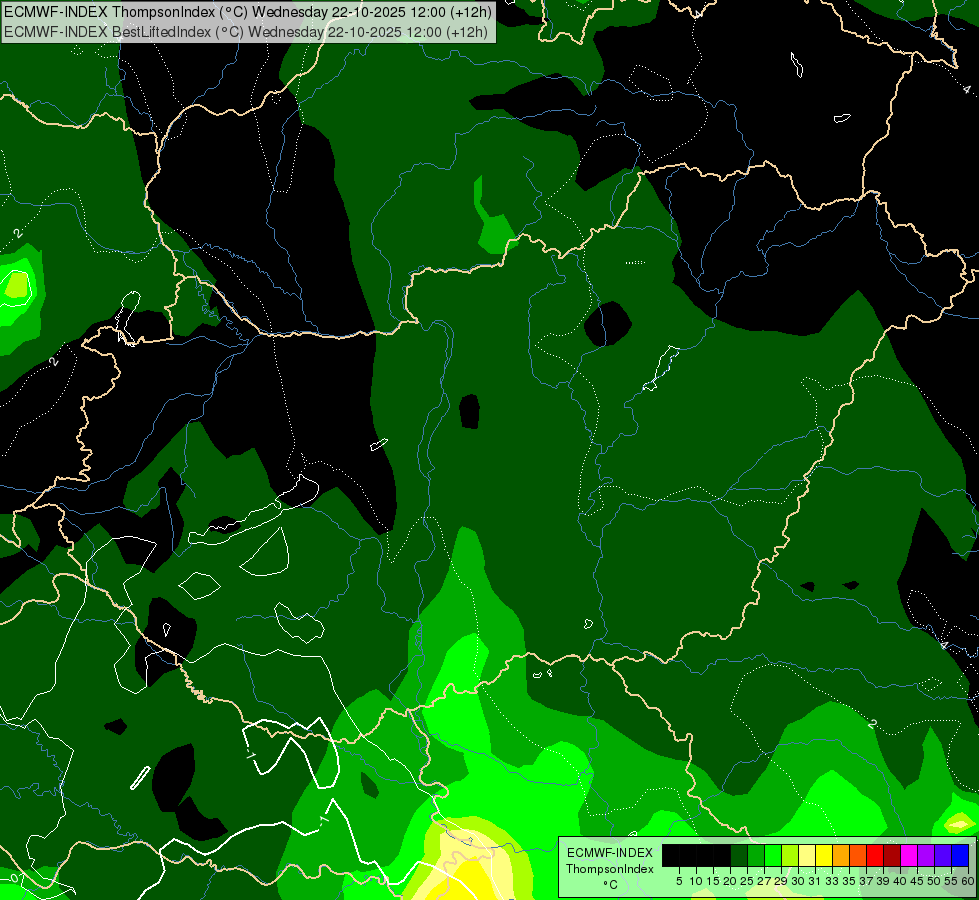Select the dark red 39–40 legend swatch
The image size is (979, 900).
[892, 855]
